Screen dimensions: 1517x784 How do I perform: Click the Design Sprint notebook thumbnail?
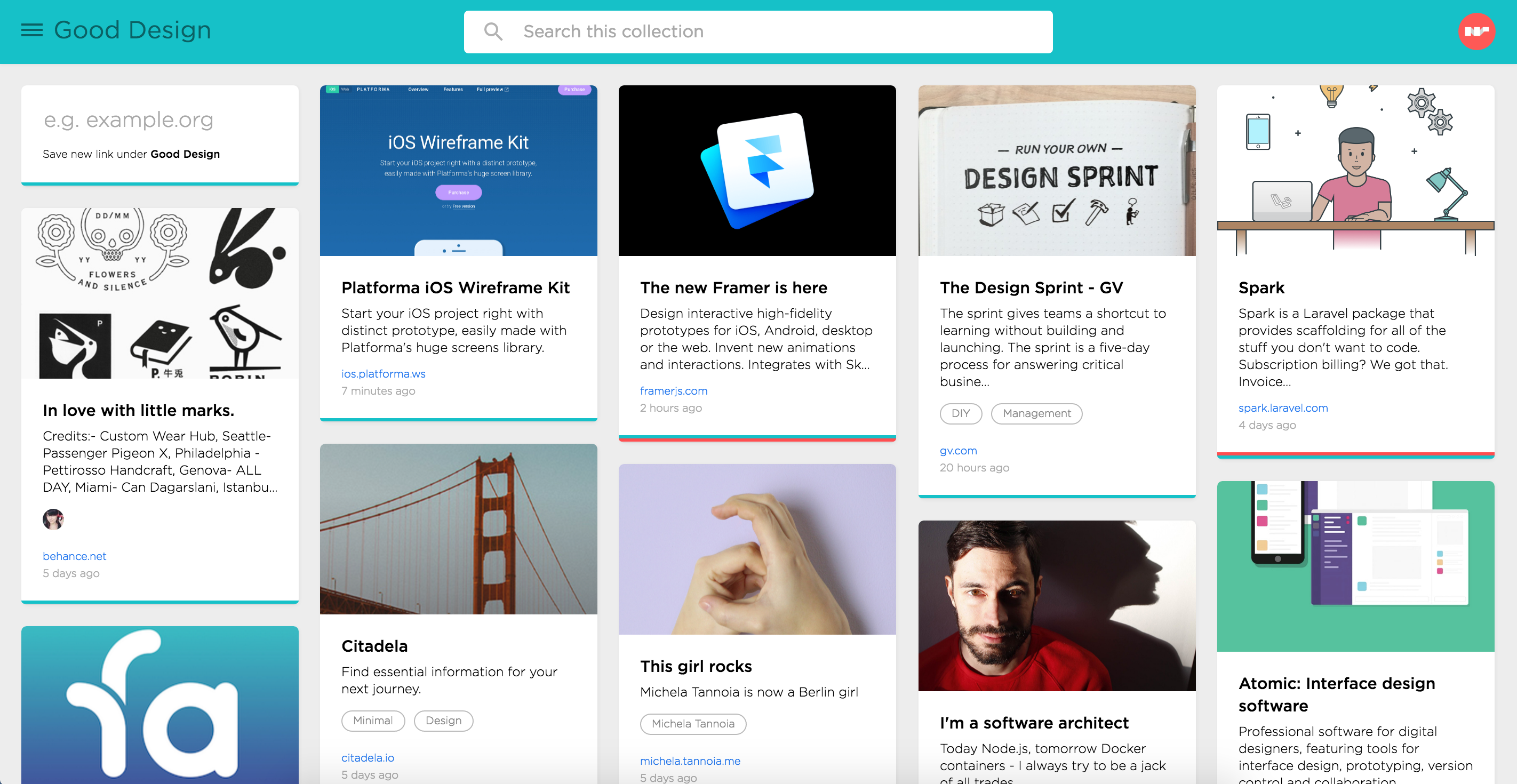[1057, 171]
